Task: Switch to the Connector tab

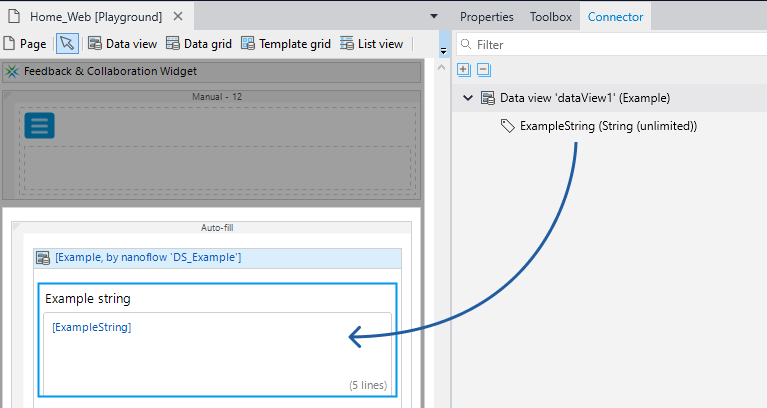Action: 615,17
